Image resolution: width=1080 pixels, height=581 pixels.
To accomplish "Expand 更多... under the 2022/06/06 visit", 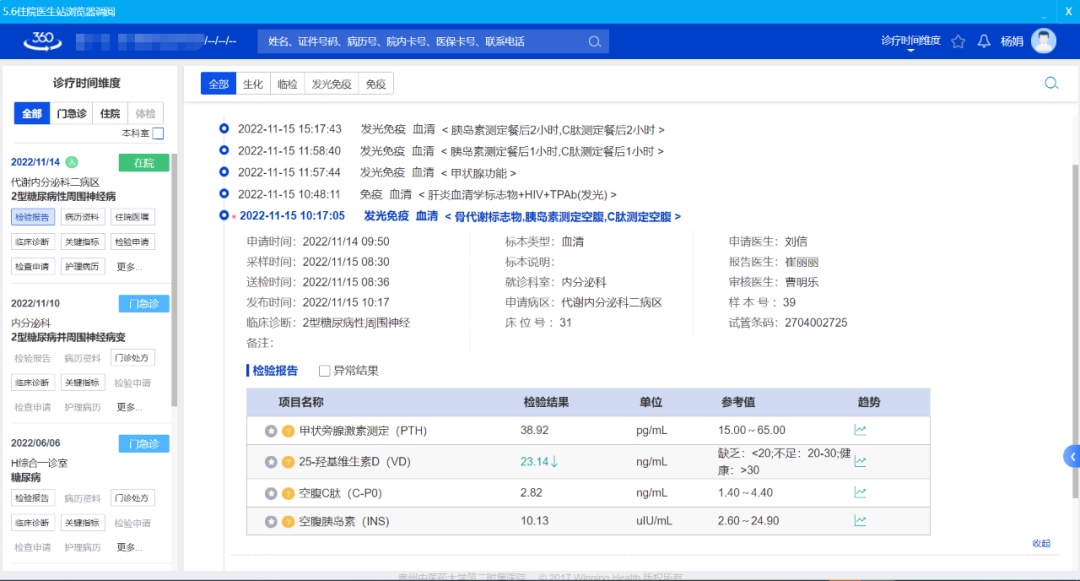I will (129, 547).
